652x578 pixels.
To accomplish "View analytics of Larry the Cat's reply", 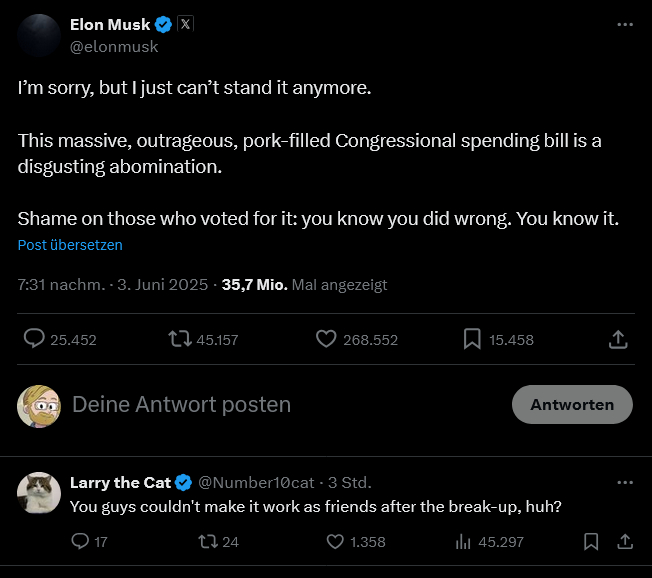I will coord(463,541).
